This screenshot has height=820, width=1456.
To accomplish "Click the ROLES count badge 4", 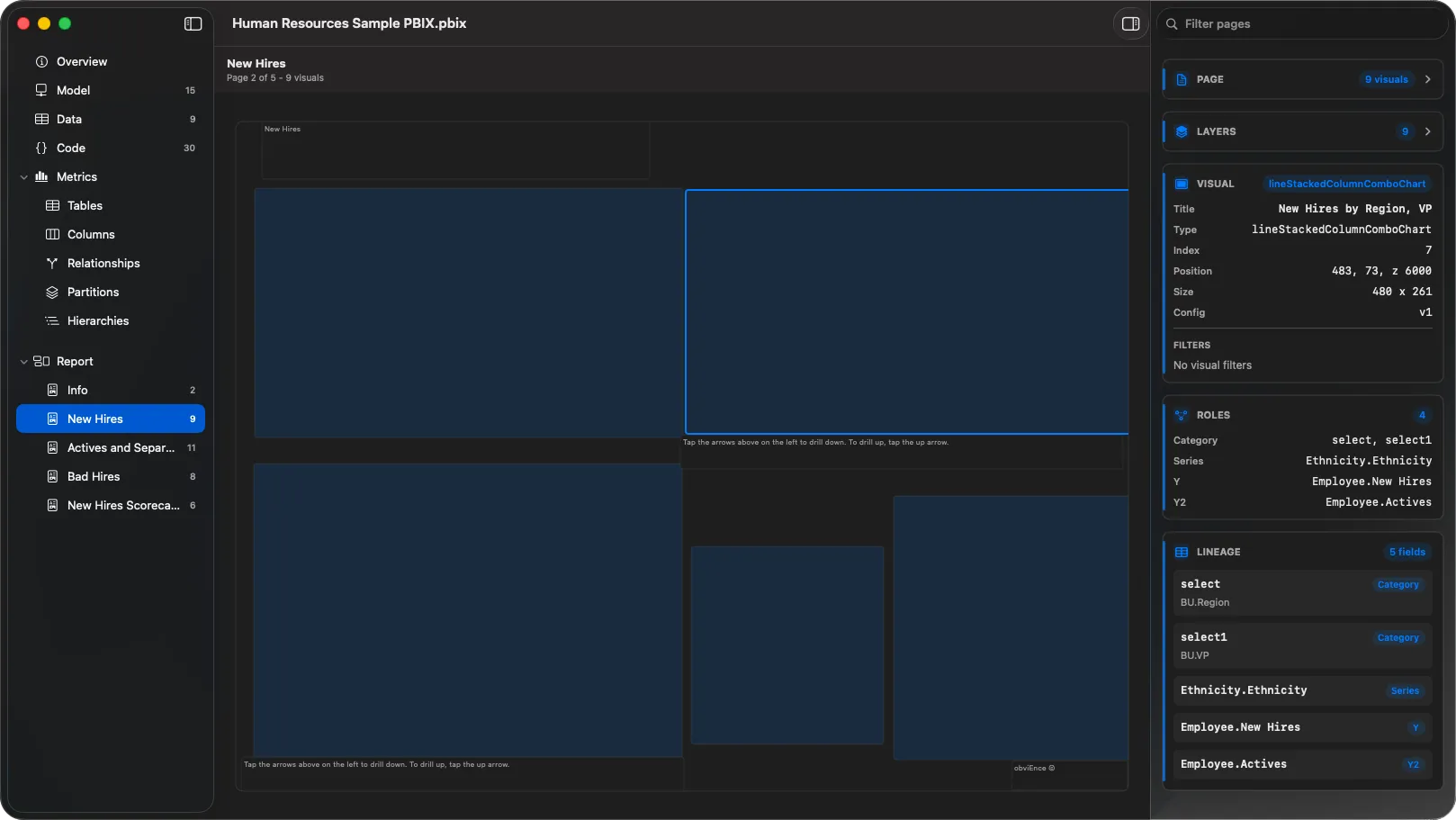I will tap(1422, 415).
